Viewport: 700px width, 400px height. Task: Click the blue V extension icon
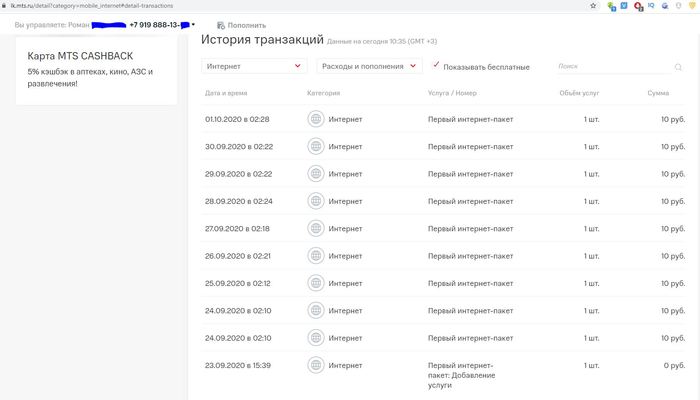[625, 6]
